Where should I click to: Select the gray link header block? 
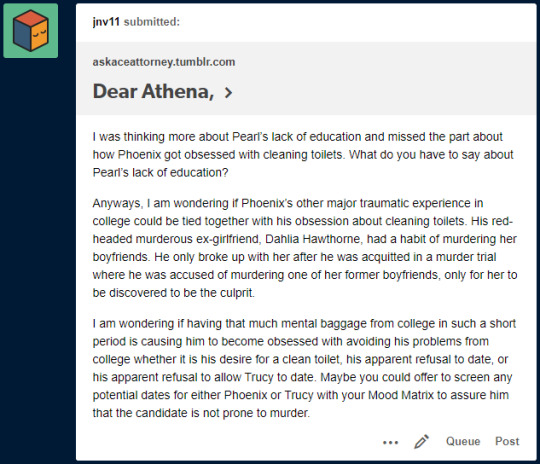click(x=306, y=78)
